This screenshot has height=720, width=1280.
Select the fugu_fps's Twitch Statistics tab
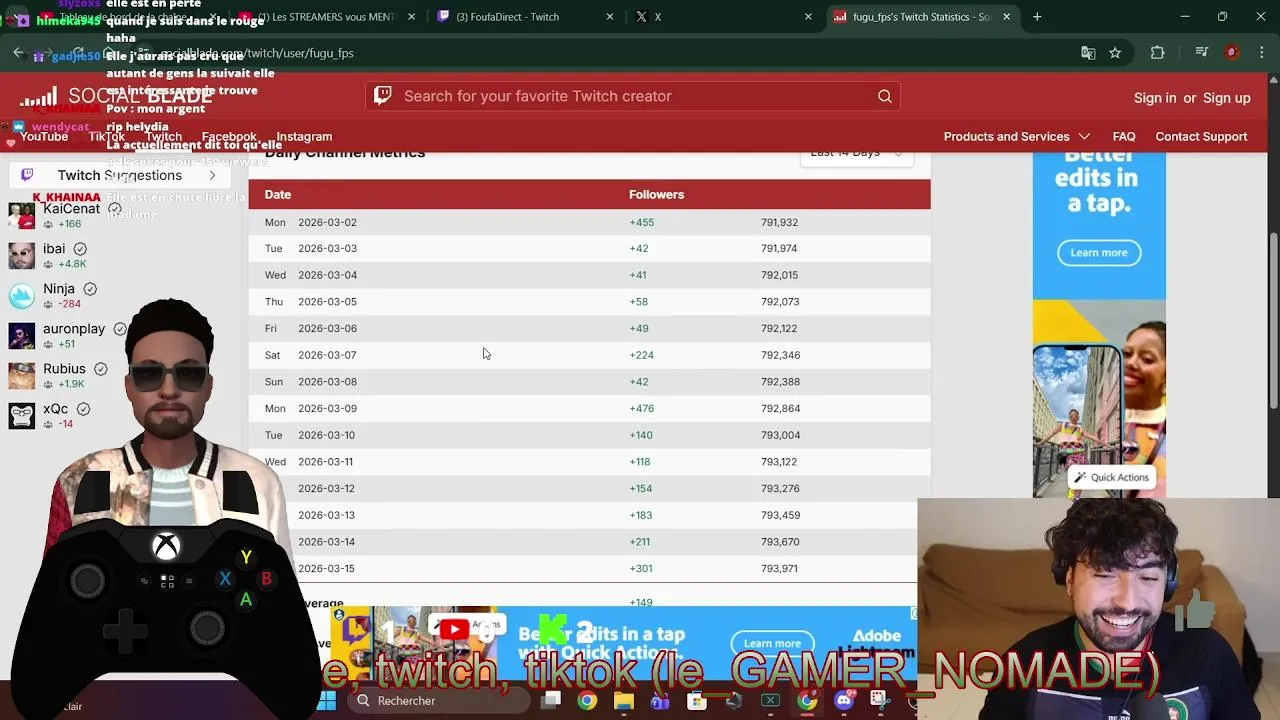[x=923, y=17]
